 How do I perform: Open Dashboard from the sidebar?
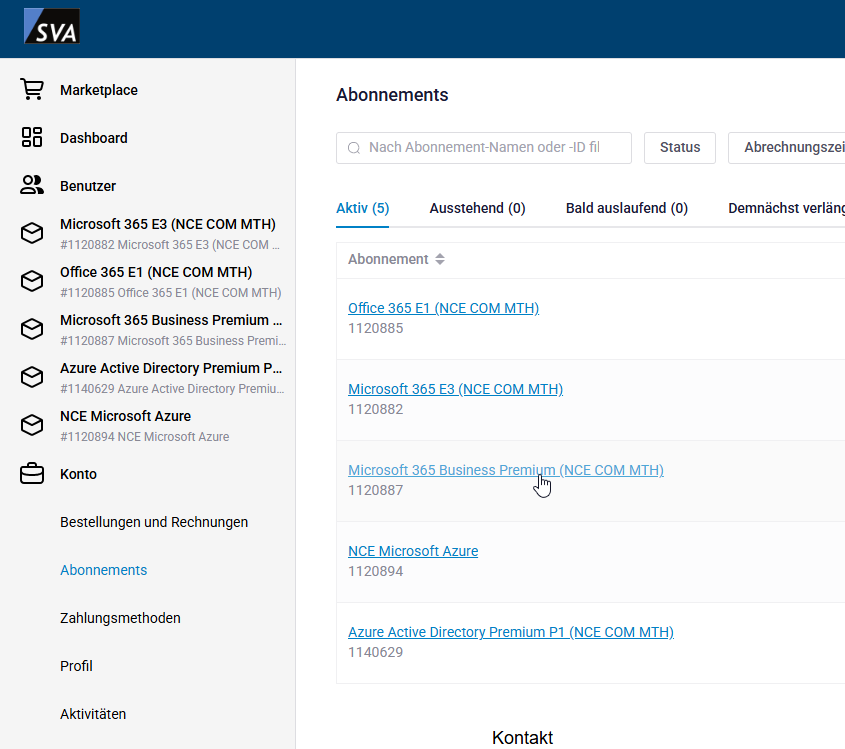[94, 138]
